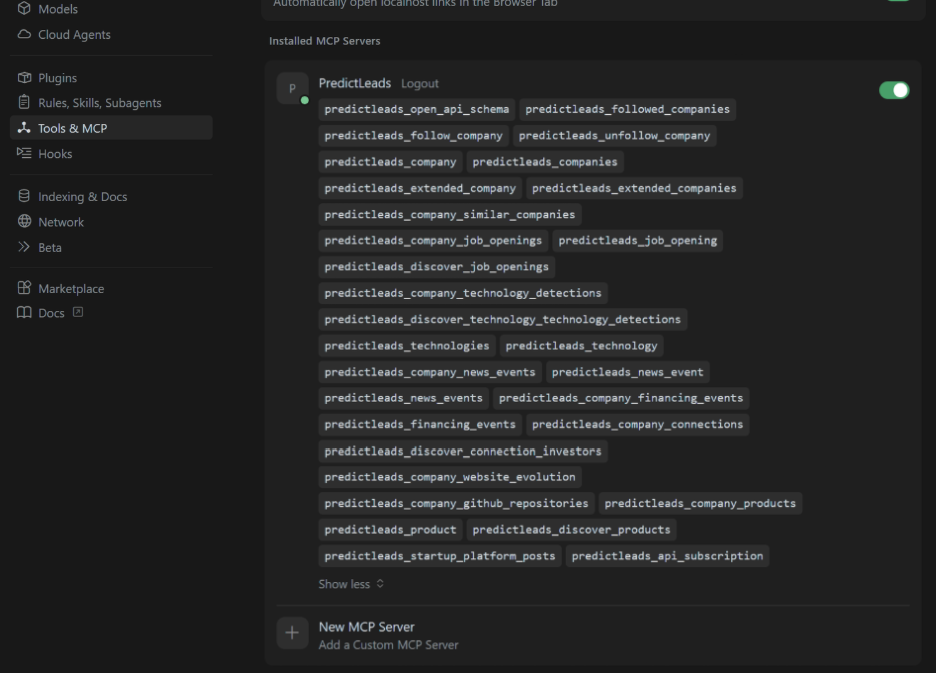Screen dimensions: 936x673
Task: Click the Installed MCP Servers heading
Action: pos(325,41)
